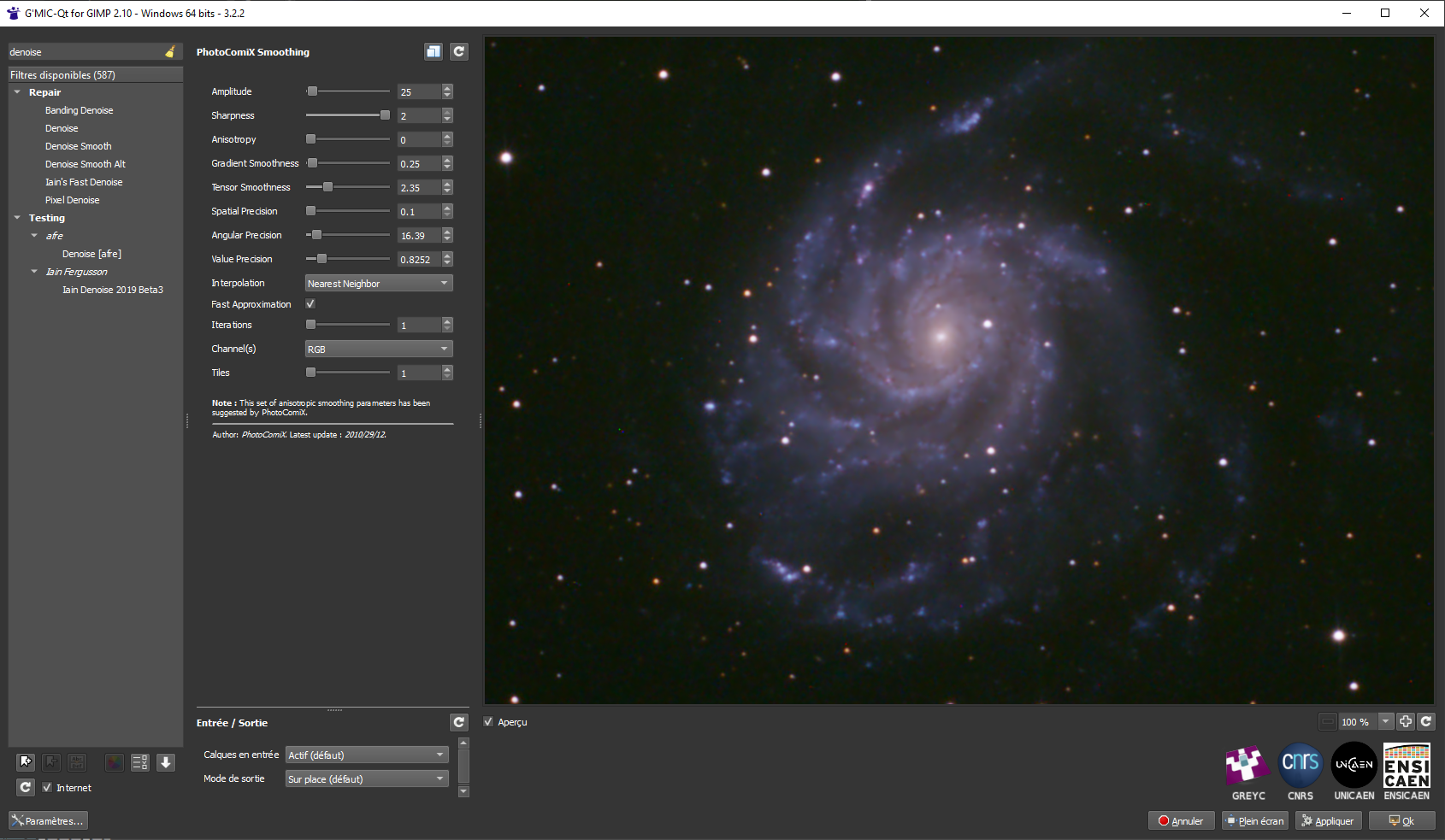Collapse the Testing category
Screen dimensions: 1445x840
pyautogui.click(x=17, y=218)
